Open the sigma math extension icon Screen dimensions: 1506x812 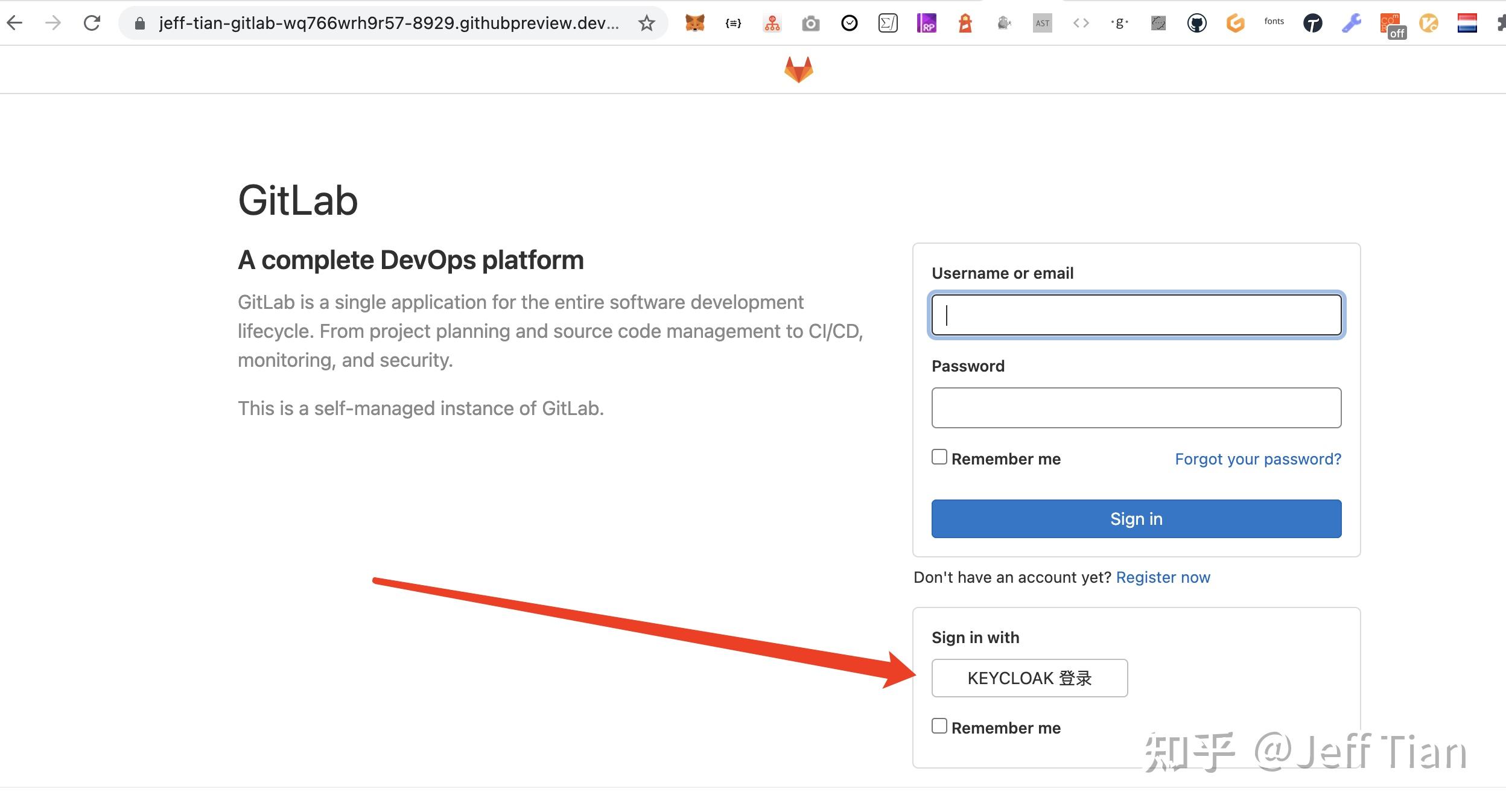[x=888, y=24]
